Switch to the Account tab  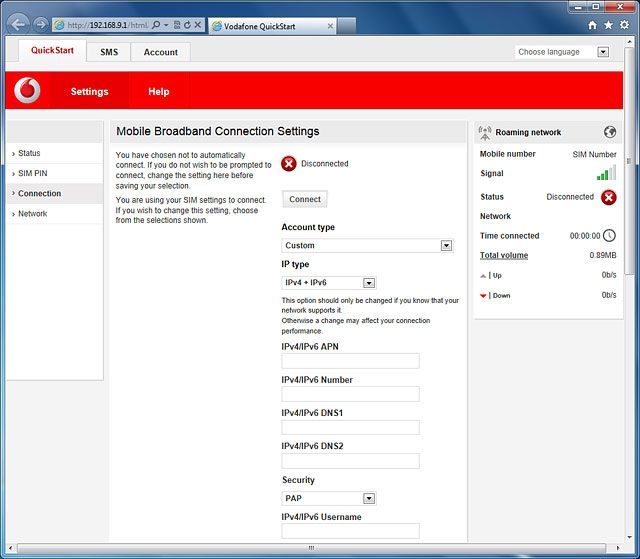tap(160, 52)
